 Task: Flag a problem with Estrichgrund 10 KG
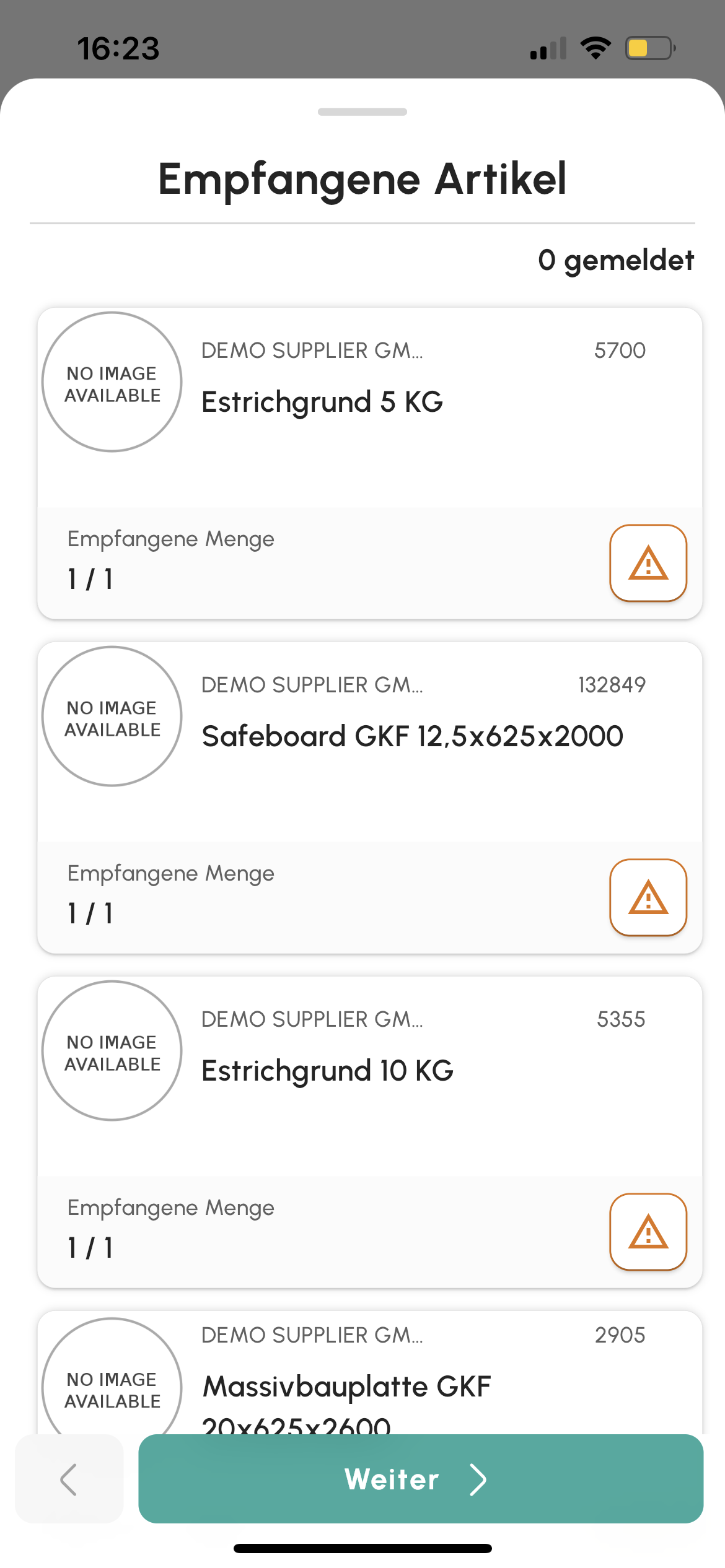pyautogui.click(x=648, y=1232)
